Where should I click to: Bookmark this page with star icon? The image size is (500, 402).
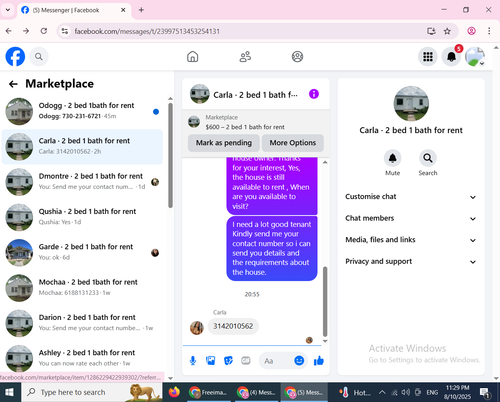pyautogui.click(x=447, y=31)
